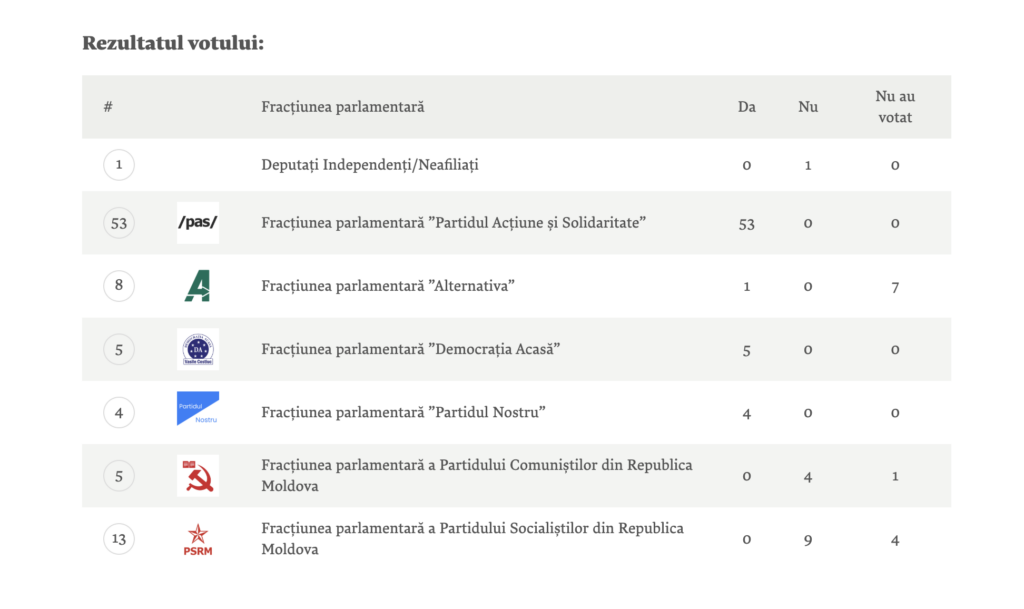Click the "Fracțiunea parlamentară" column header

tap(342, 107)
